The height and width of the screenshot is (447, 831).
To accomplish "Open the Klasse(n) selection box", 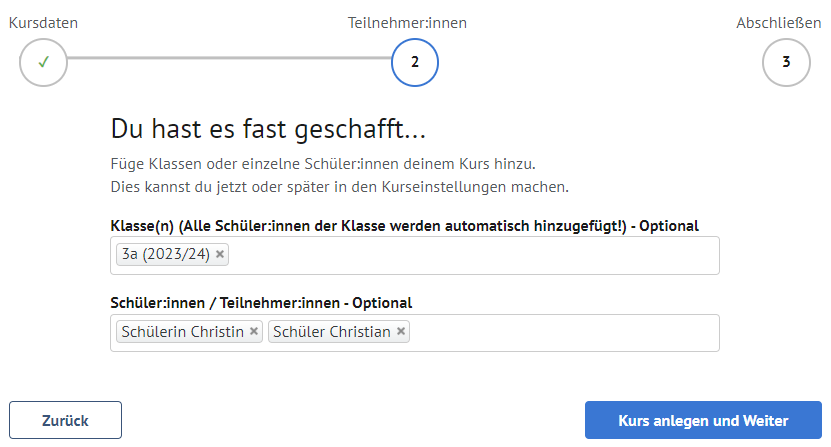I will [x=470, y=256].
